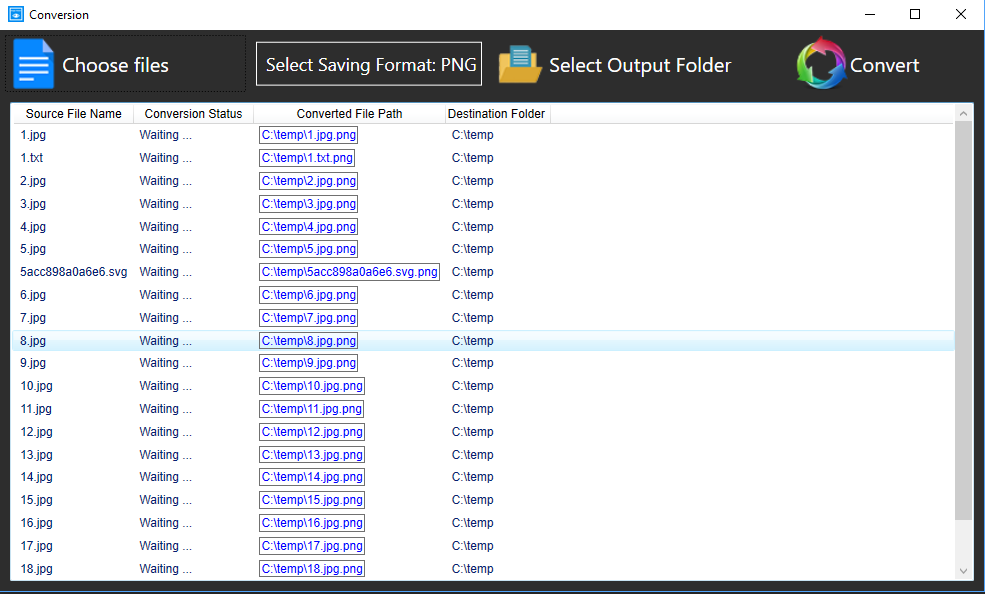Sort by Source File Name column header
The image size is (985, 594).
[x=73, y=114]
